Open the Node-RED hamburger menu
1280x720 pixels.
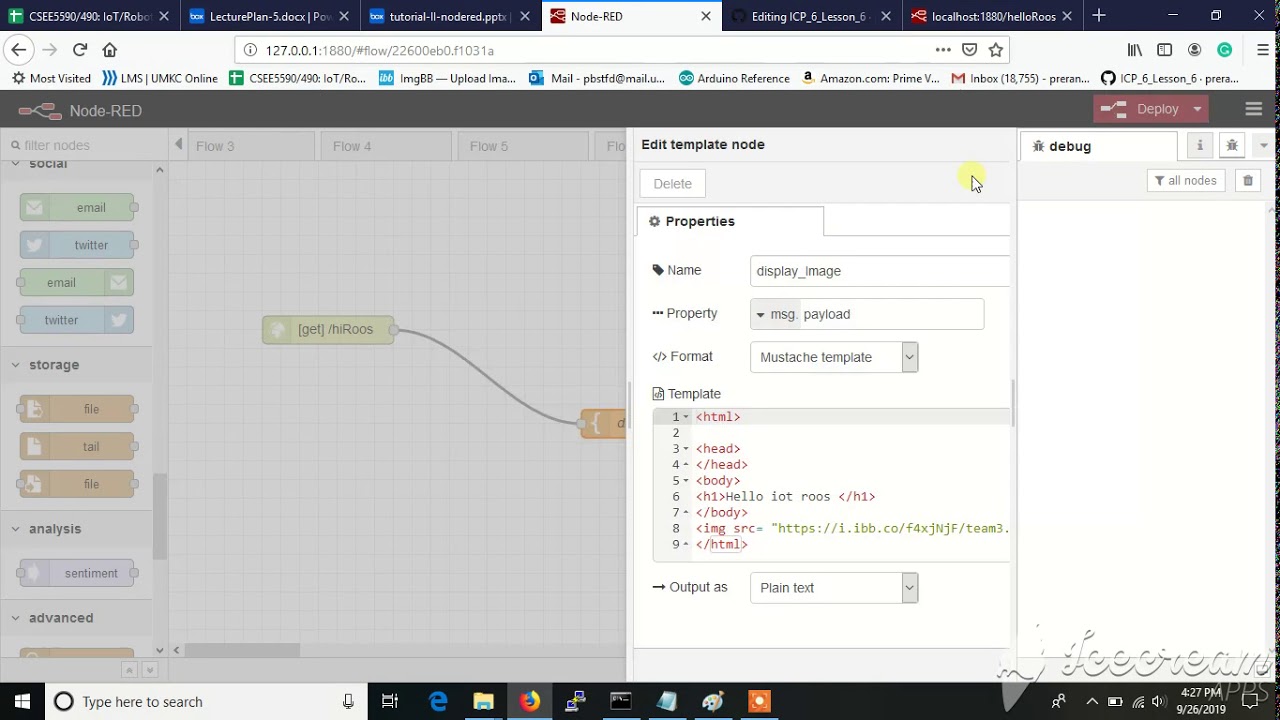(x=1253, y=109)
